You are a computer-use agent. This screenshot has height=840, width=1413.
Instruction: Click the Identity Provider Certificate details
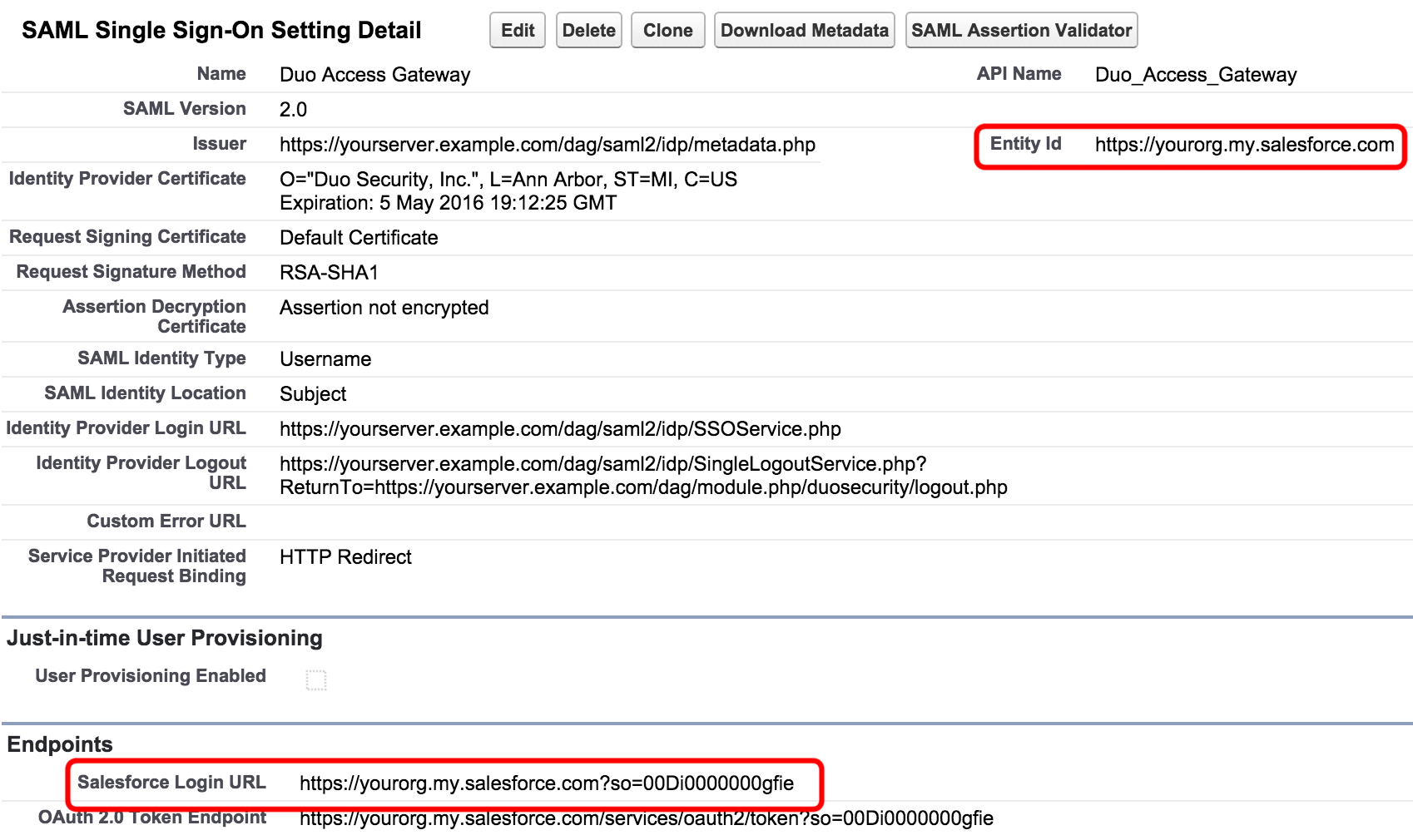pyautogui.click(x=508, y=179)
